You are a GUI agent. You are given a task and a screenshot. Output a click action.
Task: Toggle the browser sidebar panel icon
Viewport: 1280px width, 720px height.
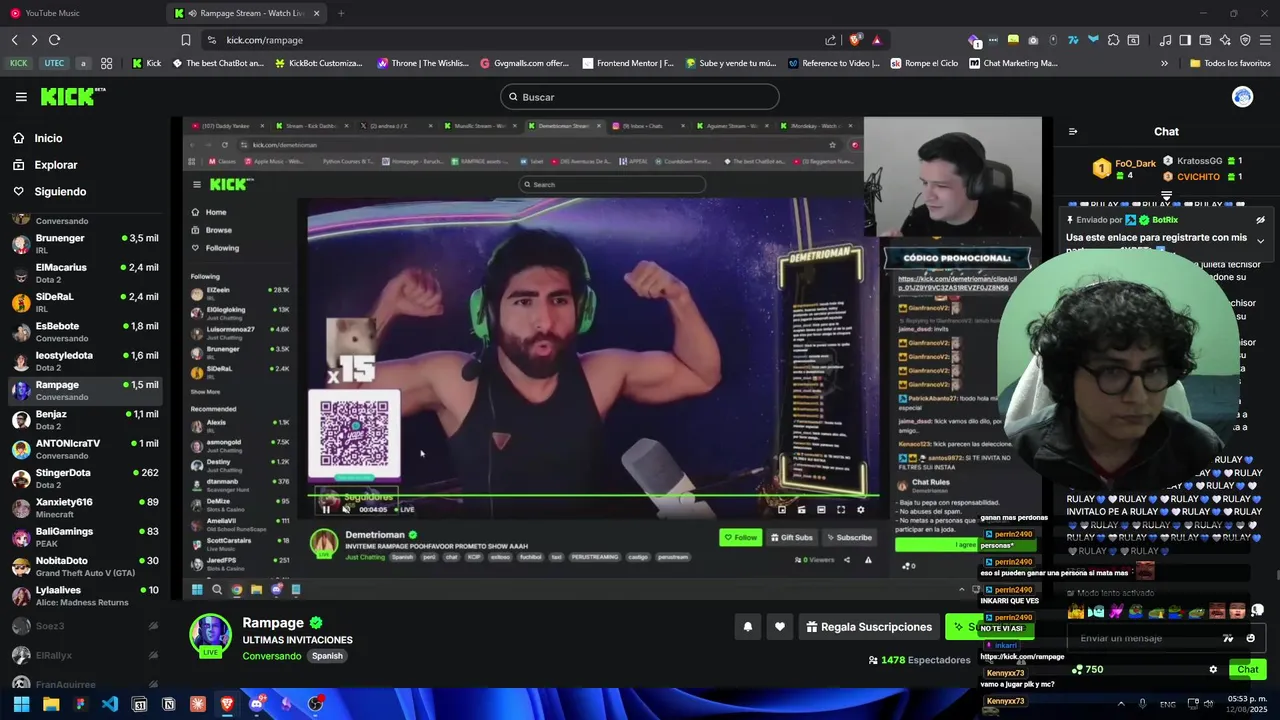coord(1185,40)
